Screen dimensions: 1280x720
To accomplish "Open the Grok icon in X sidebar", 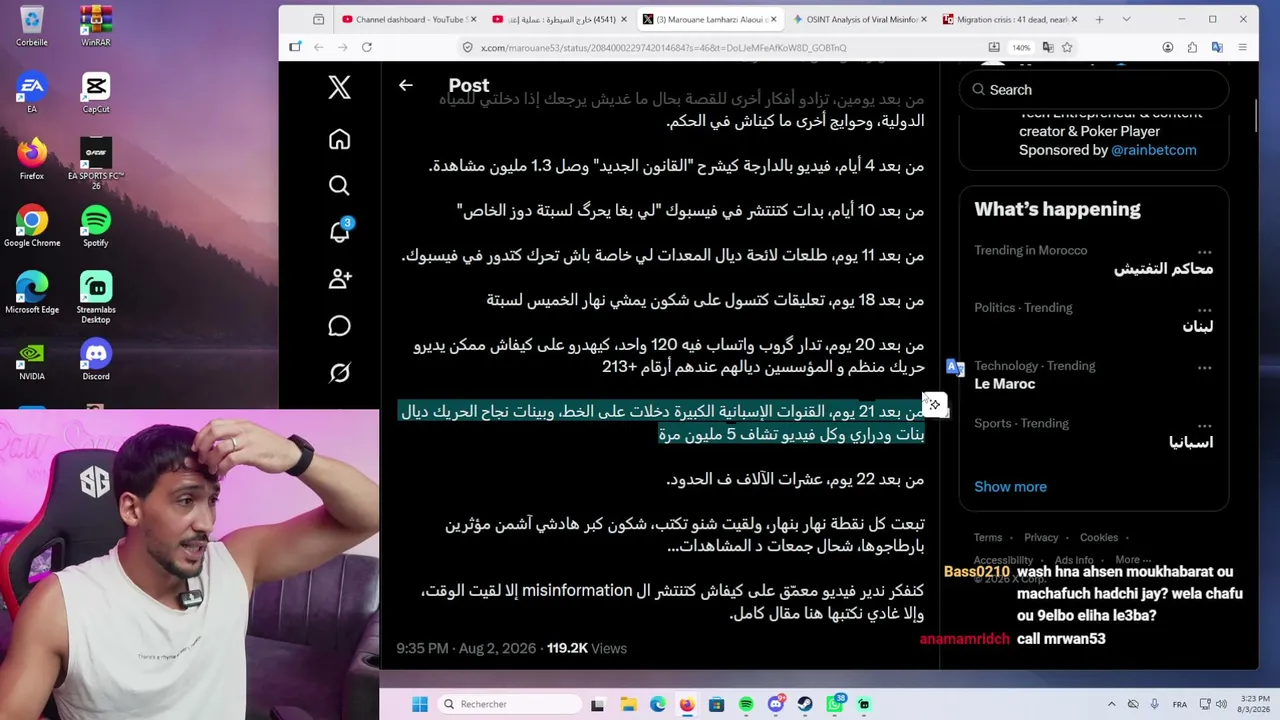I will point(340,373).
